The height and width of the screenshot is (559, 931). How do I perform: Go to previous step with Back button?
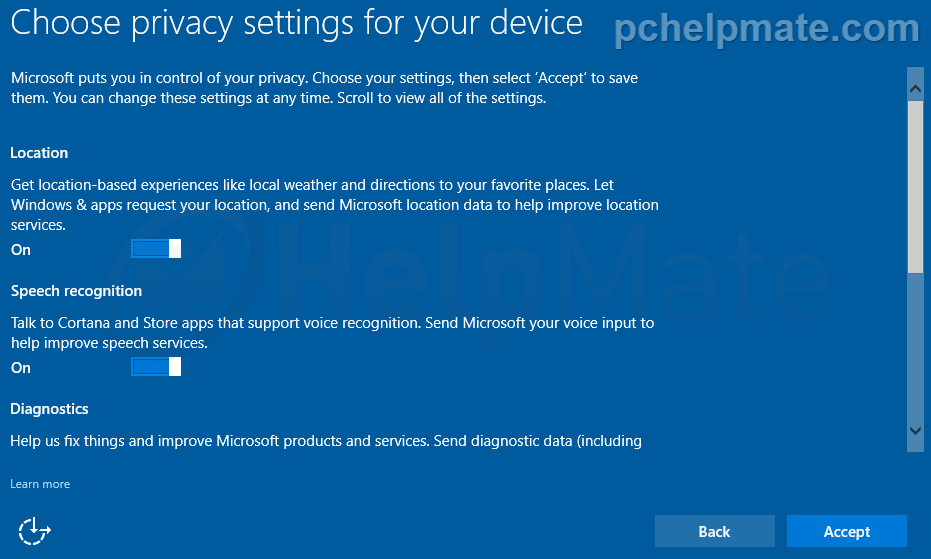click(x=714, y=531)
